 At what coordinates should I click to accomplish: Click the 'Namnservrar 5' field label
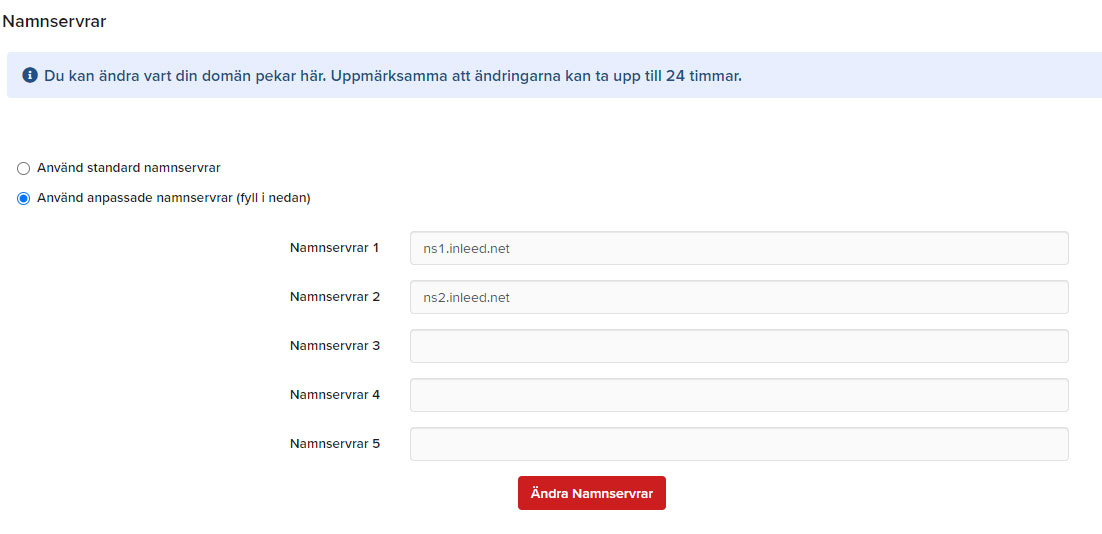pyautogui.click(x=334, y=443)
